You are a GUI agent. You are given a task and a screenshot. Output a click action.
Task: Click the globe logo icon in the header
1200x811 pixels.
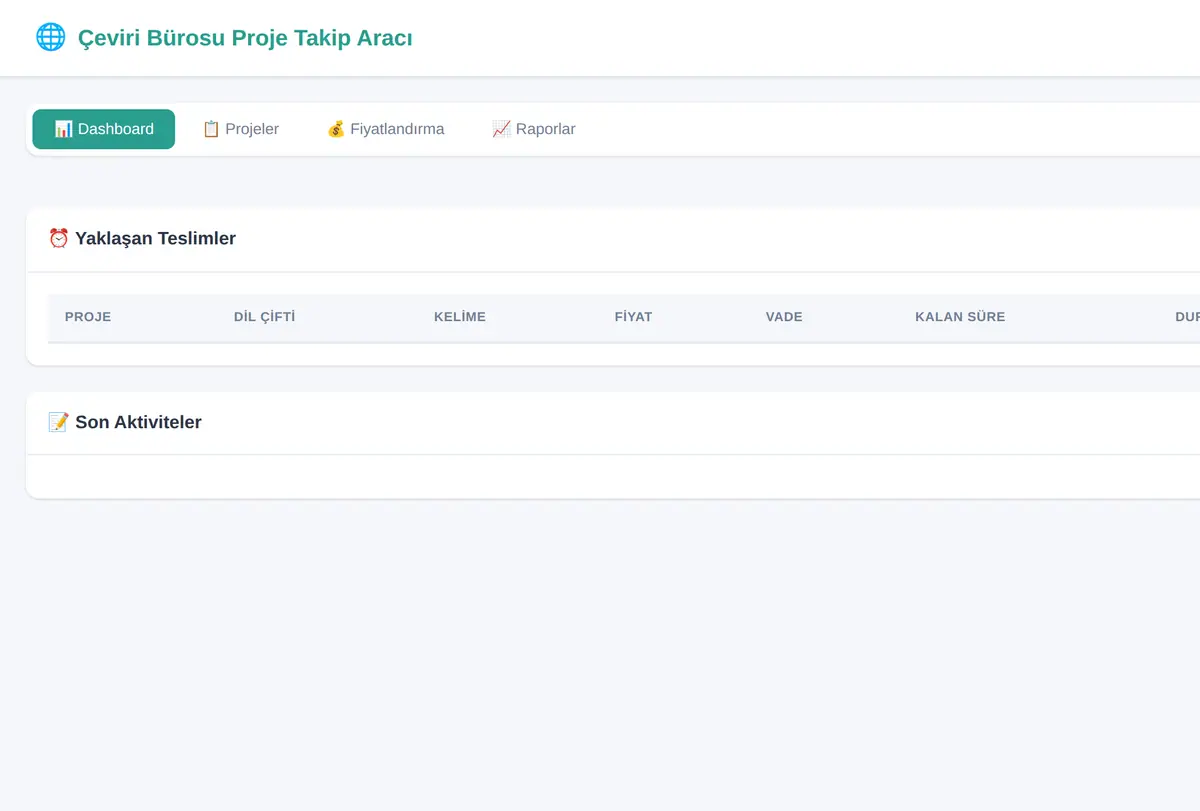point(50,38)
